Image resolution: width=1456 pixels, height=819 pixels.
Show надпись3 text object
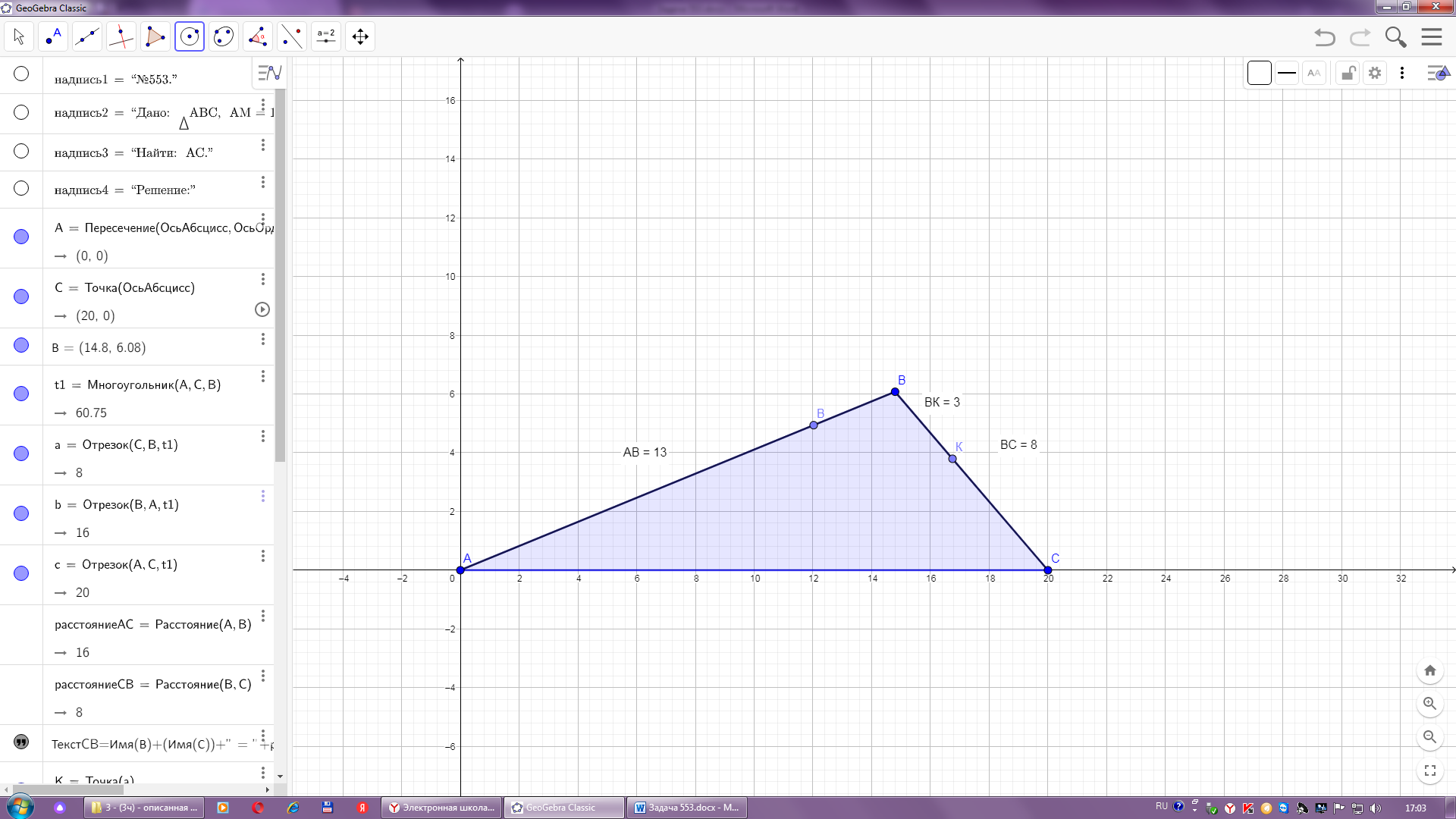click(x=21, y=151)
